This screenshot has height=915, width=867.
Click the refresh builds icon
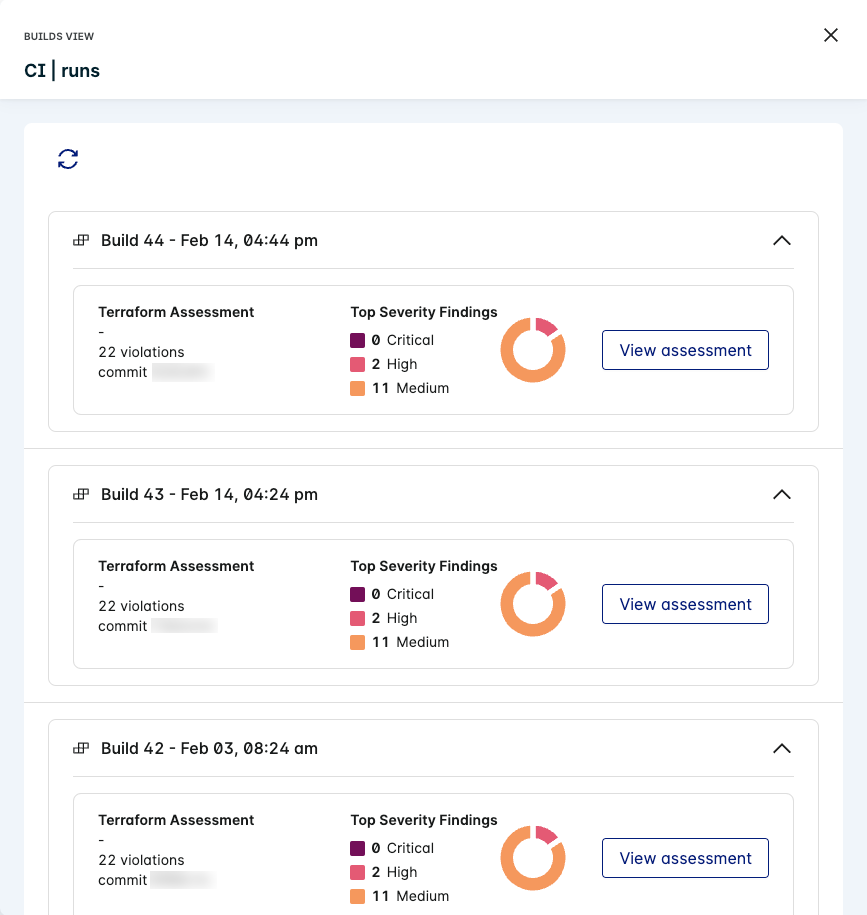pos(68,159)
